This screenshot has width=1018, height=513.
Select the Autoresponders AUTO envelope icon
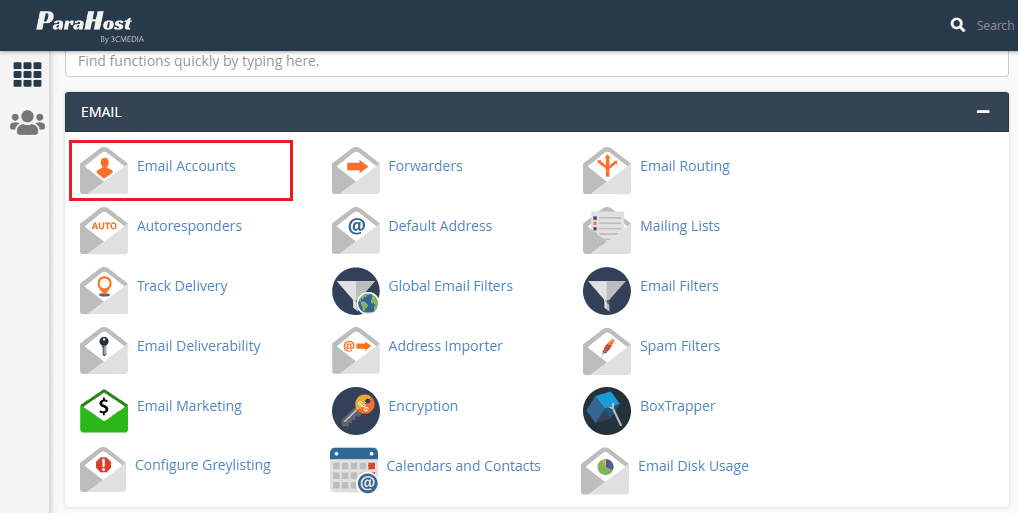(104, 230)
